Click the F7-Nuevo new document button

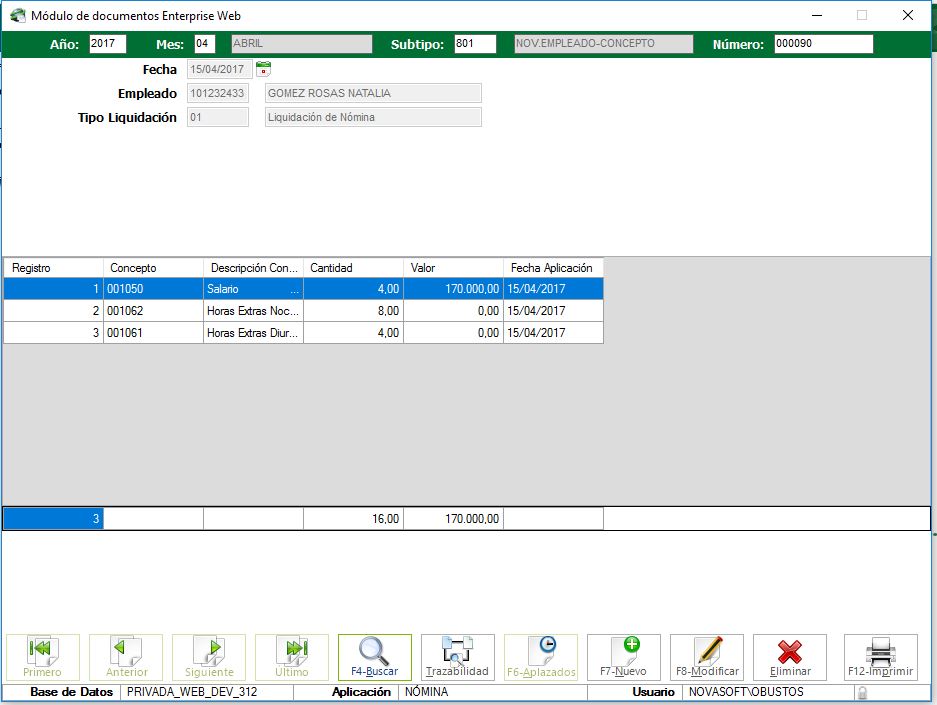(623, 657)
